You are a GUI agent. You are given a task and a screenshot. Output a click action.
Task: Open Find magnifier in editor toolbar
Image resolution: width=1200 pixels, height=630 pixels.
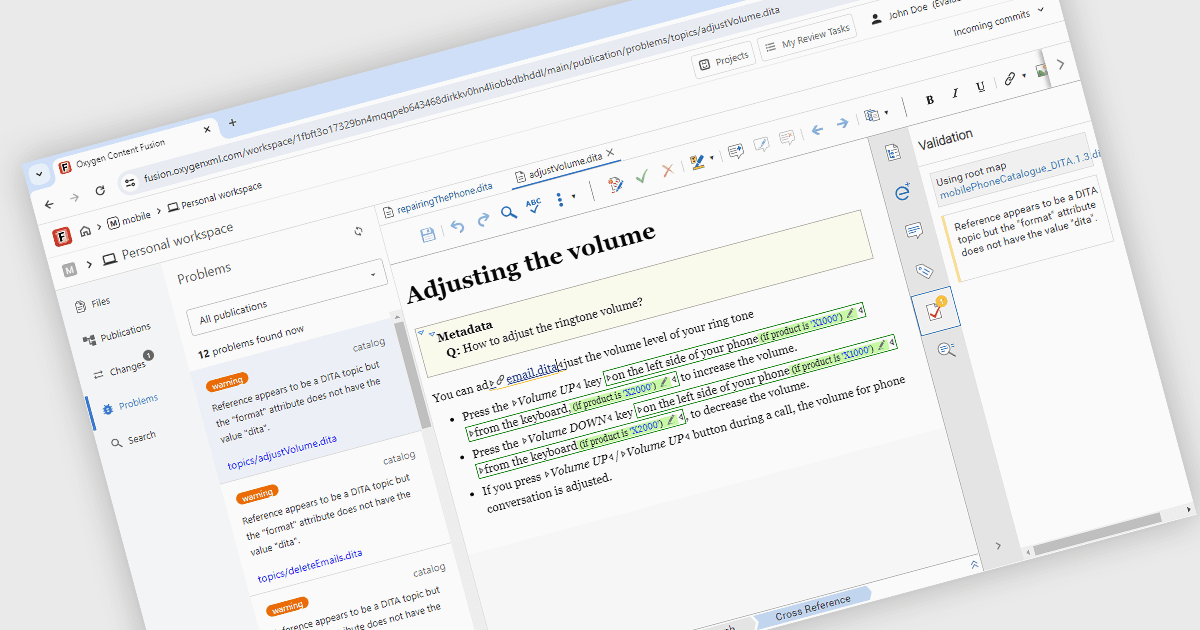(508, 212)
